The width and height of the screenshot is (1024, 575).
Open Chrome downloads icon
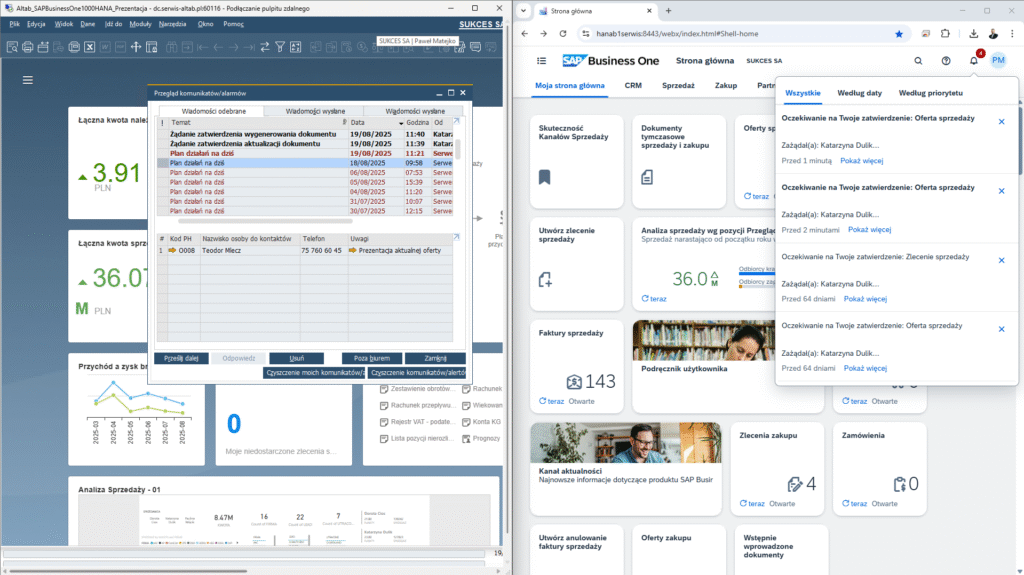coord(973,33)
